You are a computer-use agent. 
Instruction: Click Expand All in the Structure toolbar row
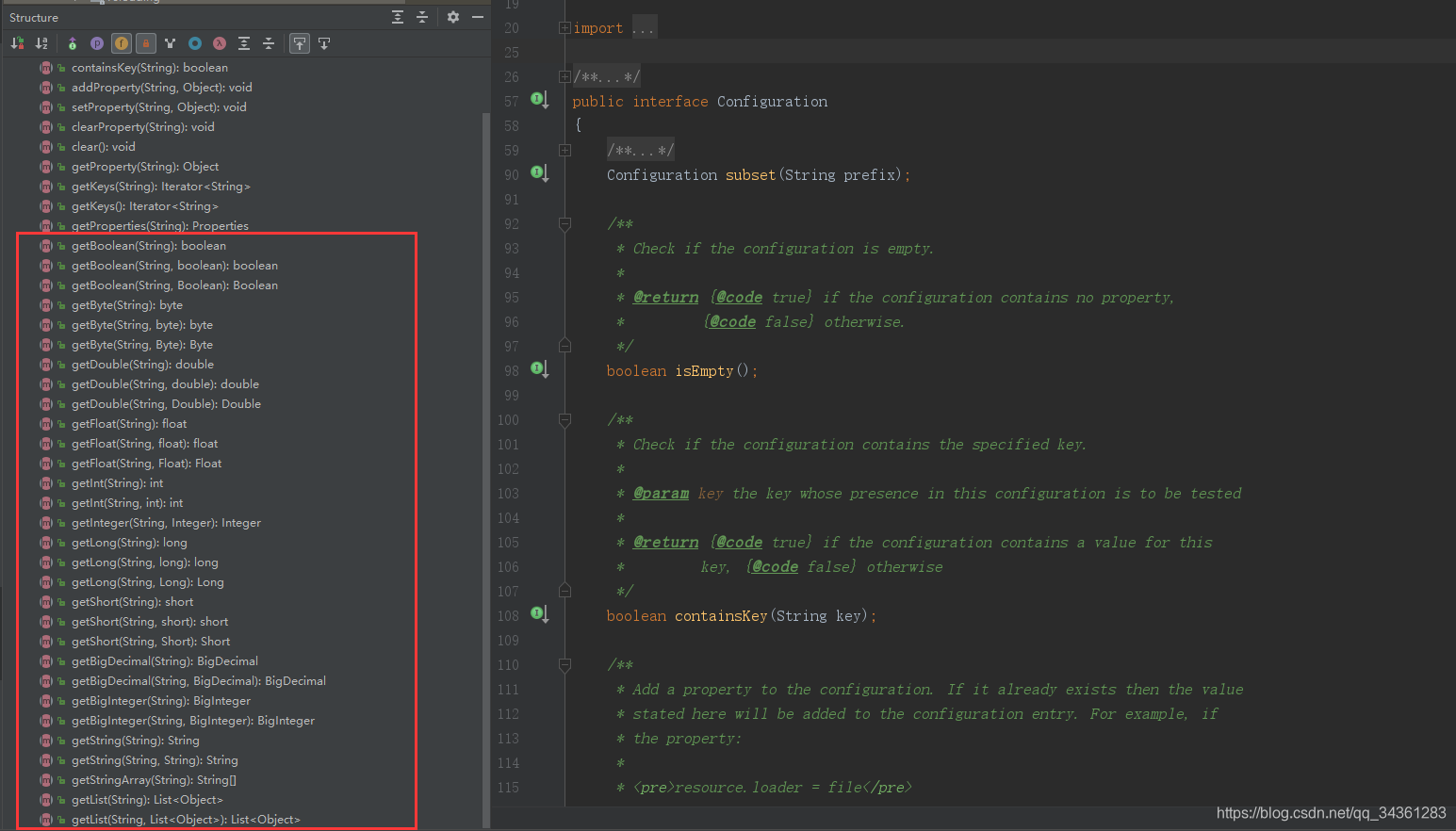pyautogui.click(x=244, y=43)
